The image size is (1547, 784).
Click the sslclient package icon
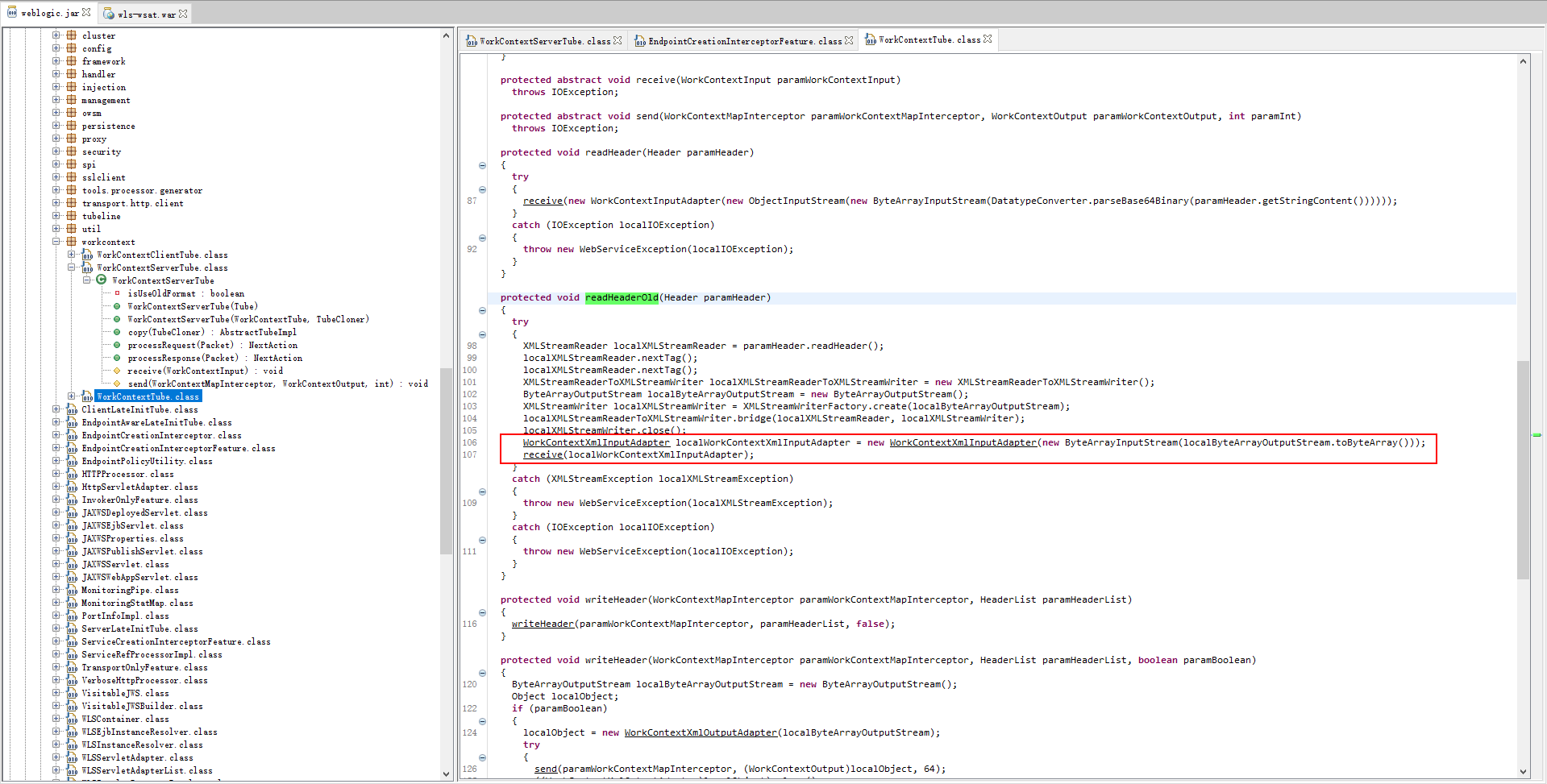(x=72, y=177)
